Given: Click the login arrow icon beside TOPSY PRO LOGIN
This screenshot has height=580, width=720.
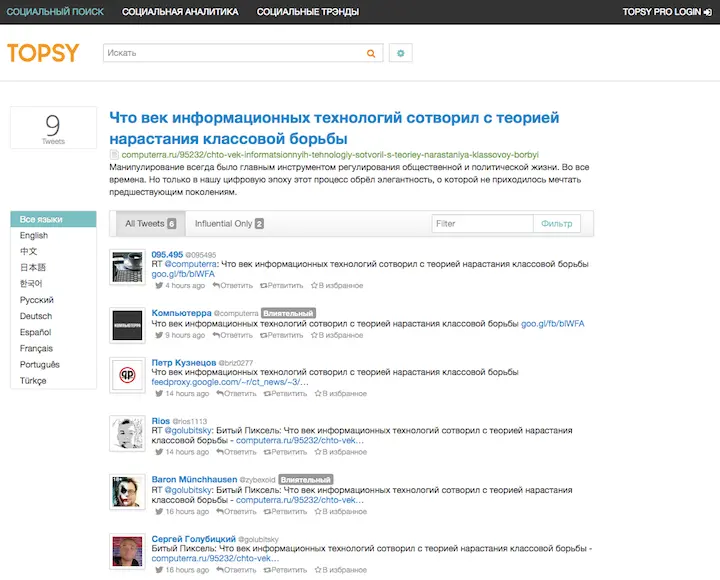Looking at the screenshot, I should coord(708,12).
